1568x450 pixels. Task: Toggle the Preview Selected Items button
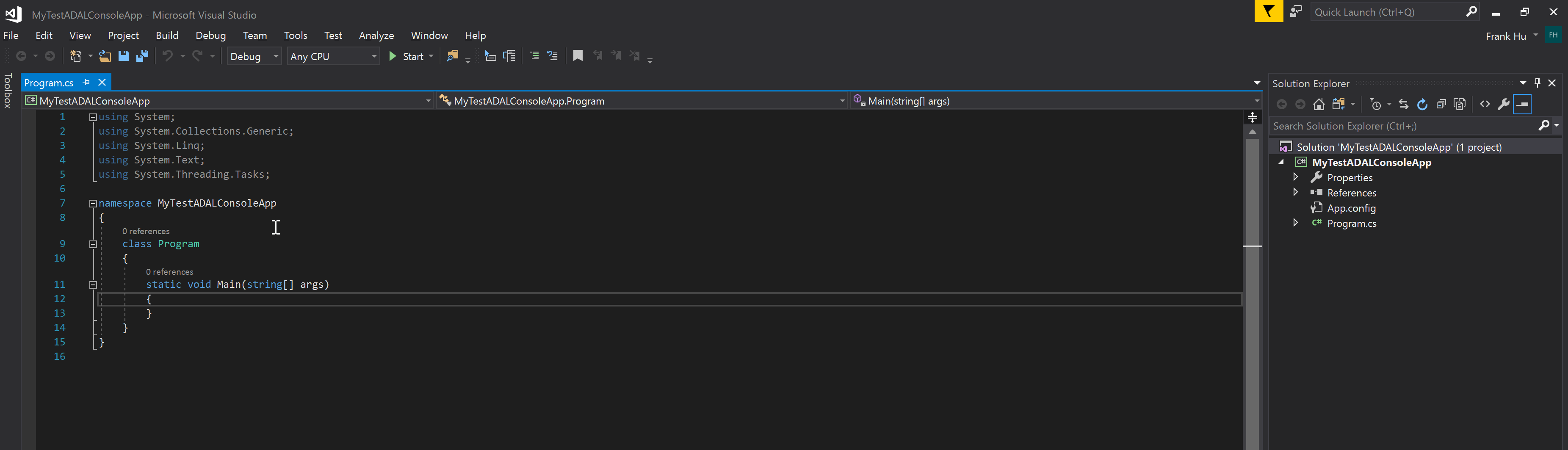(x=1522, y=104)
